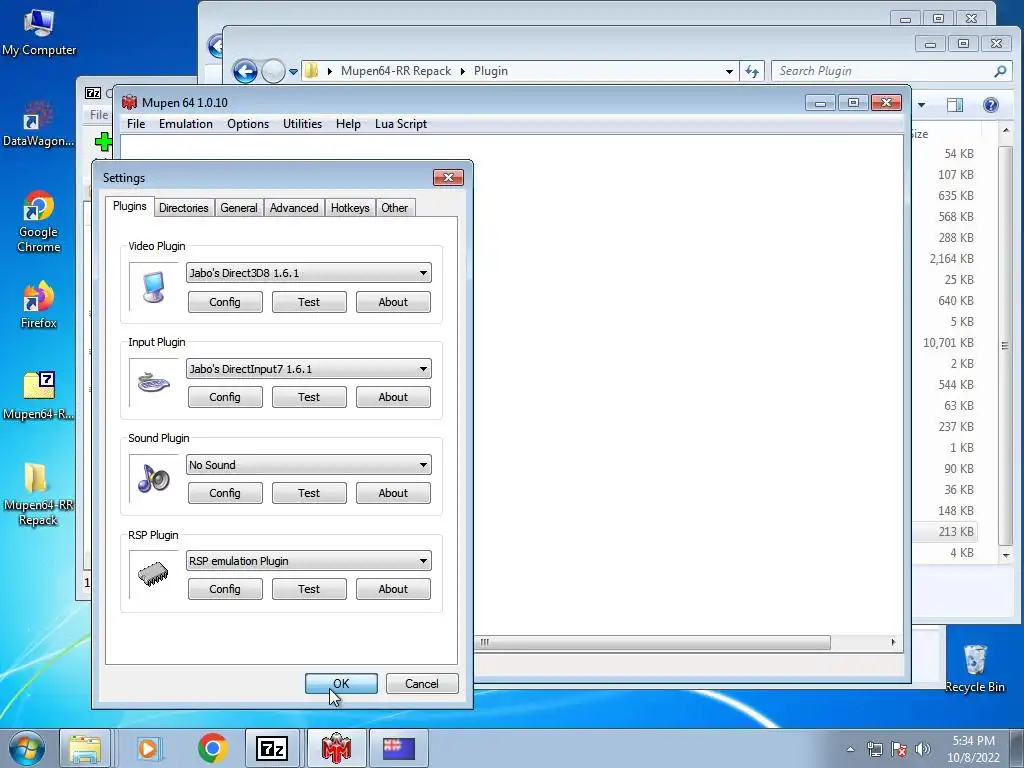Click Test for RSP Plugin
The image size is (1024, 768).
tap(309, 589)
